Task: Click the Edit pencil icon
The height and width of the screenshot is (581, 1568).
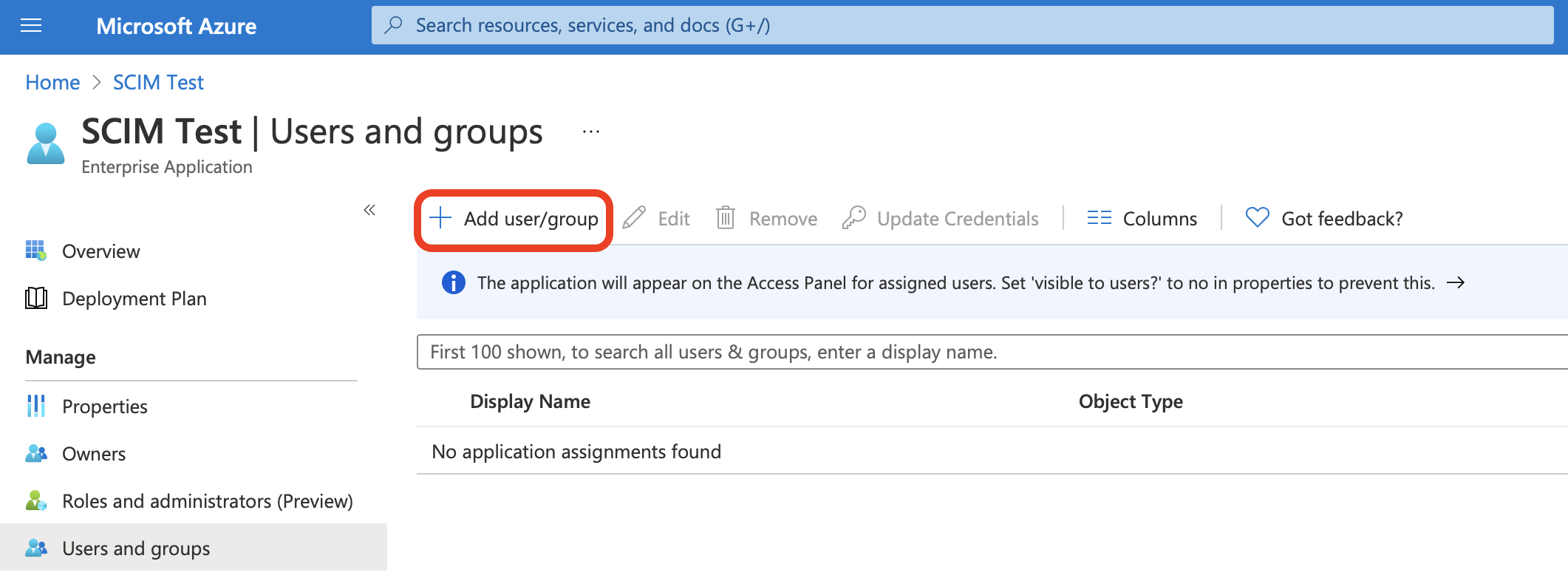Action: (x=635, y=218)
